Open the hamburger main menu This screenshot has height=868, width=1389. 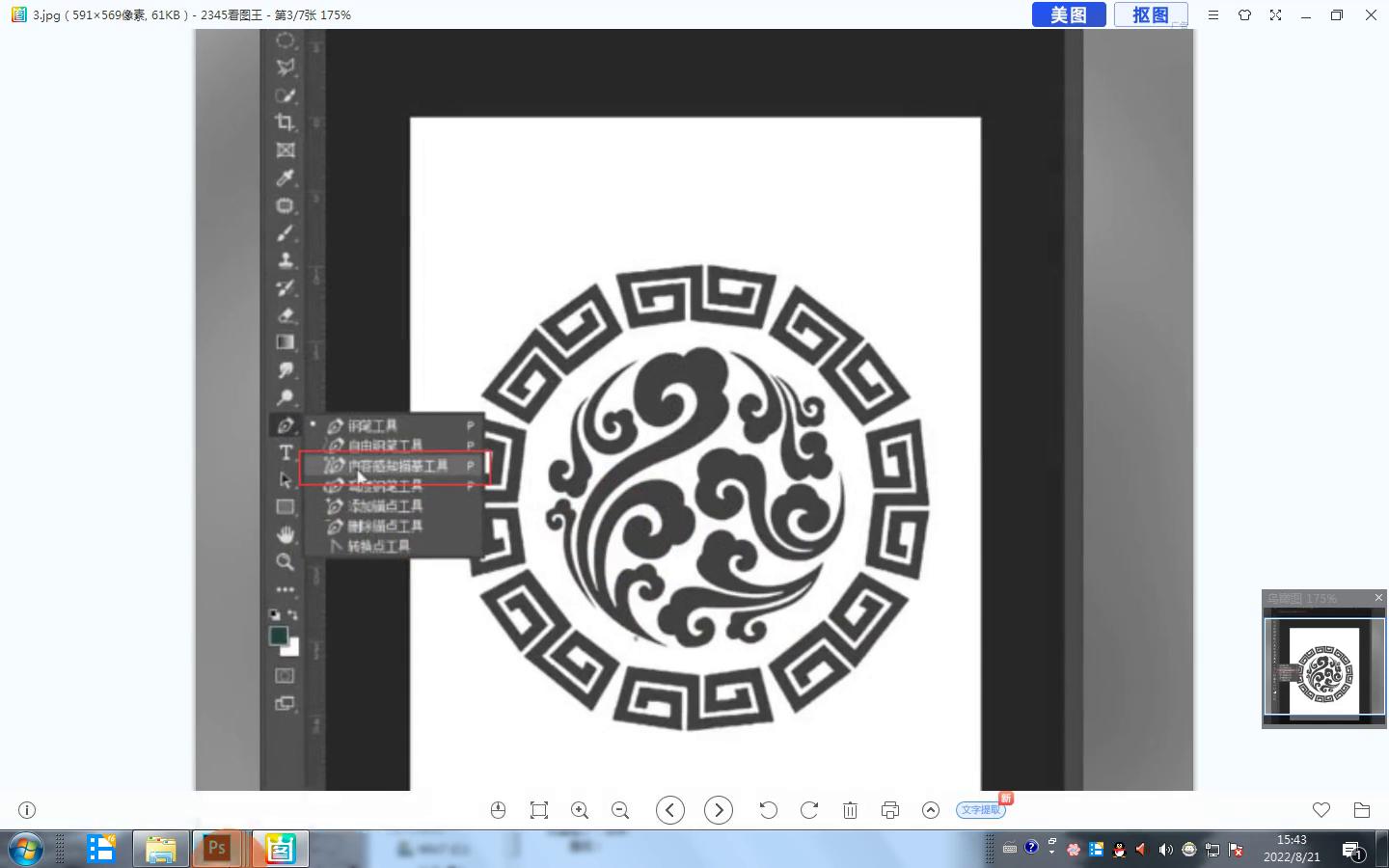[x=1213, y=15]
